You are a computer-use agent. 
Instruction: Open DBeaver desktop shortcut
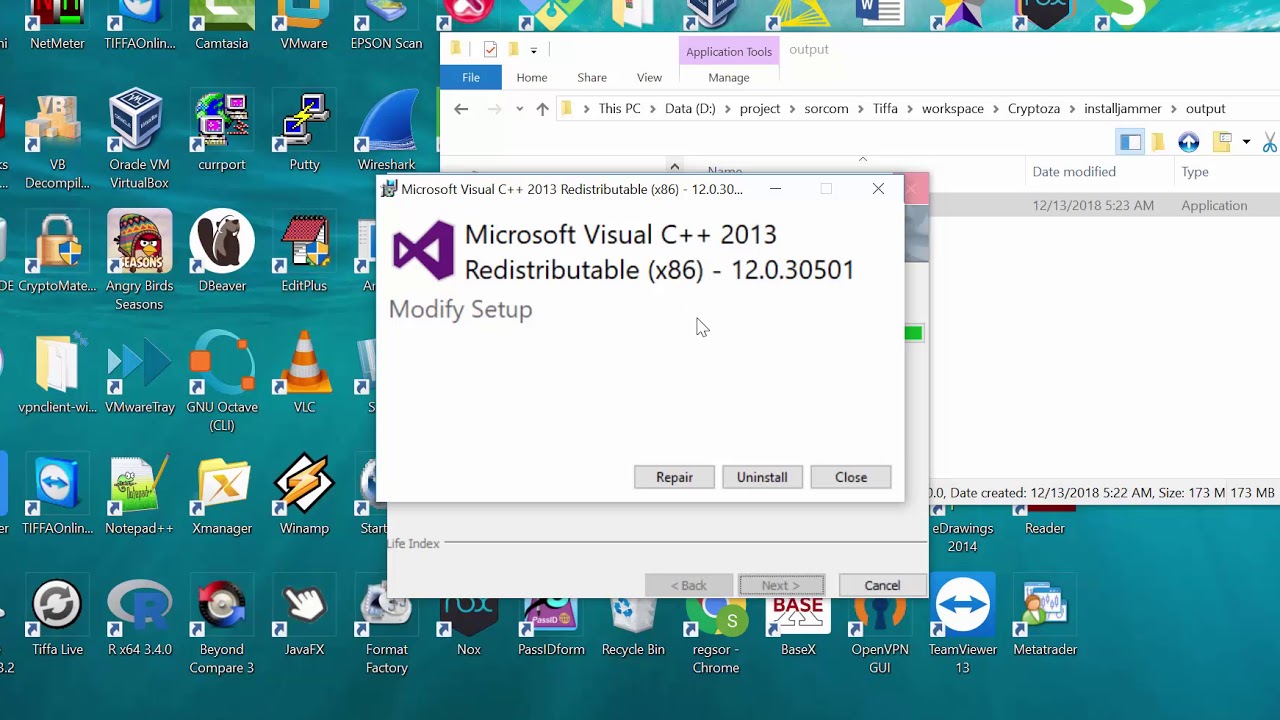point(221,252)
